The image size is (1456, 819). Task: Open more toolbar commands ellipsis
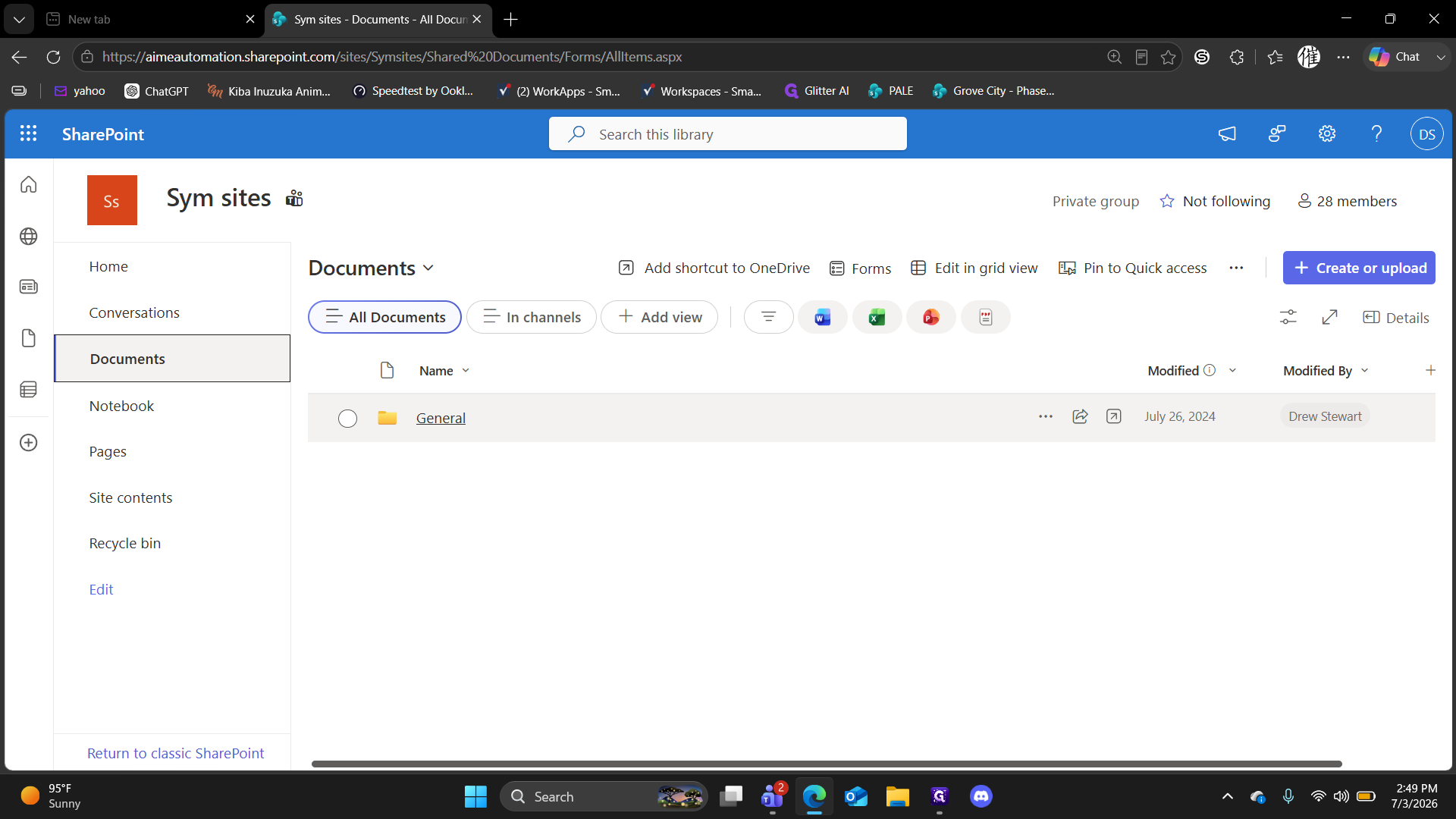click(x=1237, y=268)
